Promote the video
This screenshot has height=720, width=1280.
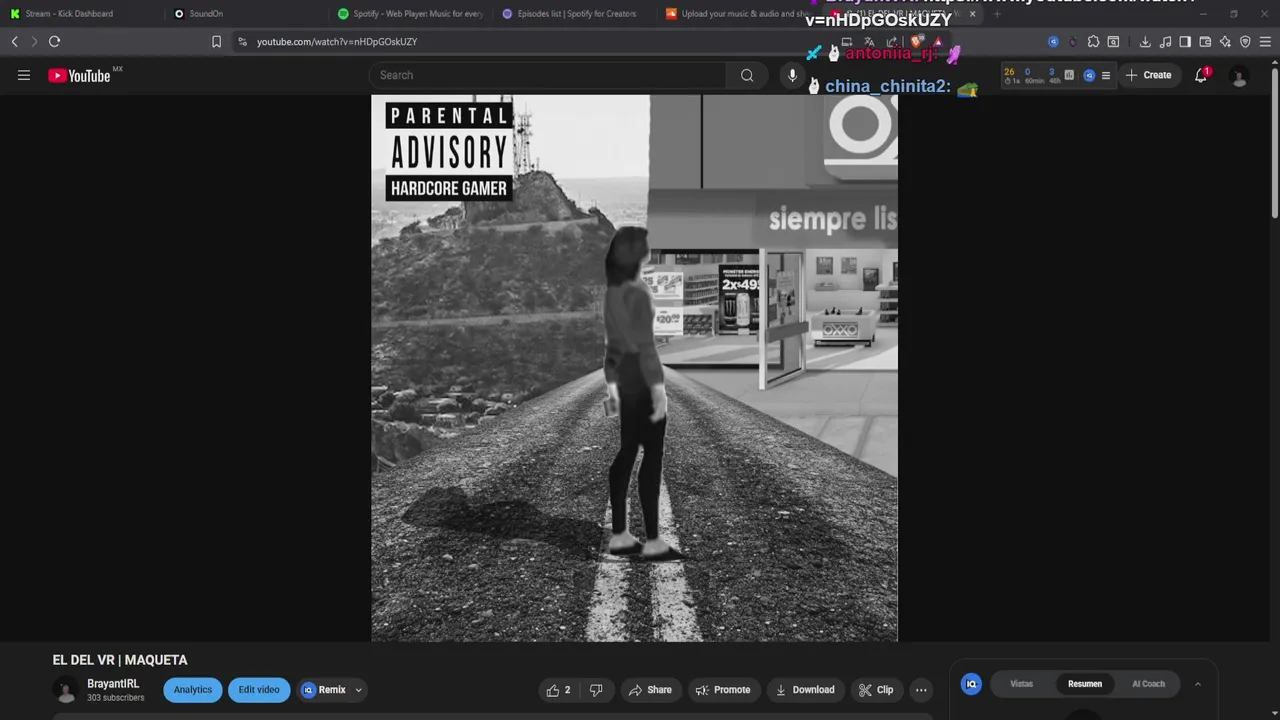[722, 690]
